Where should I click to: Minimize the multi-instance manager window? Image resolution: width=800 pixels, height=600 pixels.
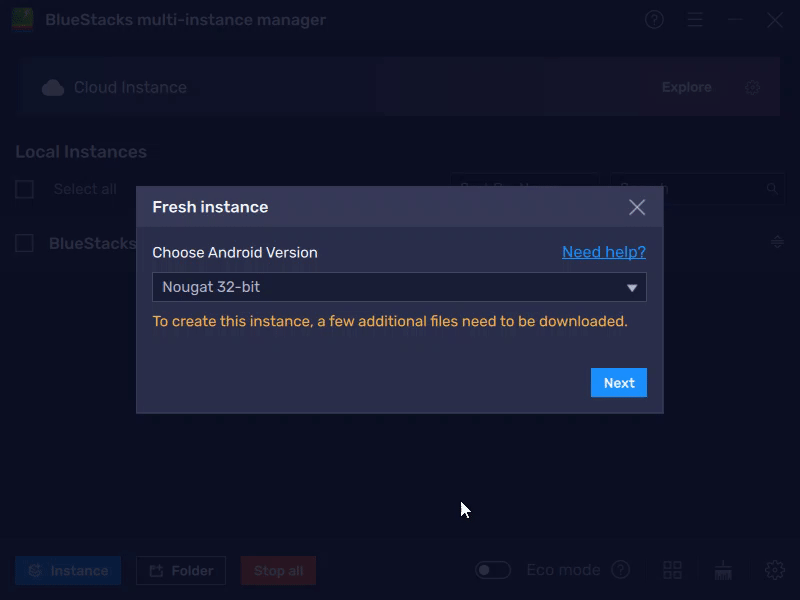click(735, 20)
